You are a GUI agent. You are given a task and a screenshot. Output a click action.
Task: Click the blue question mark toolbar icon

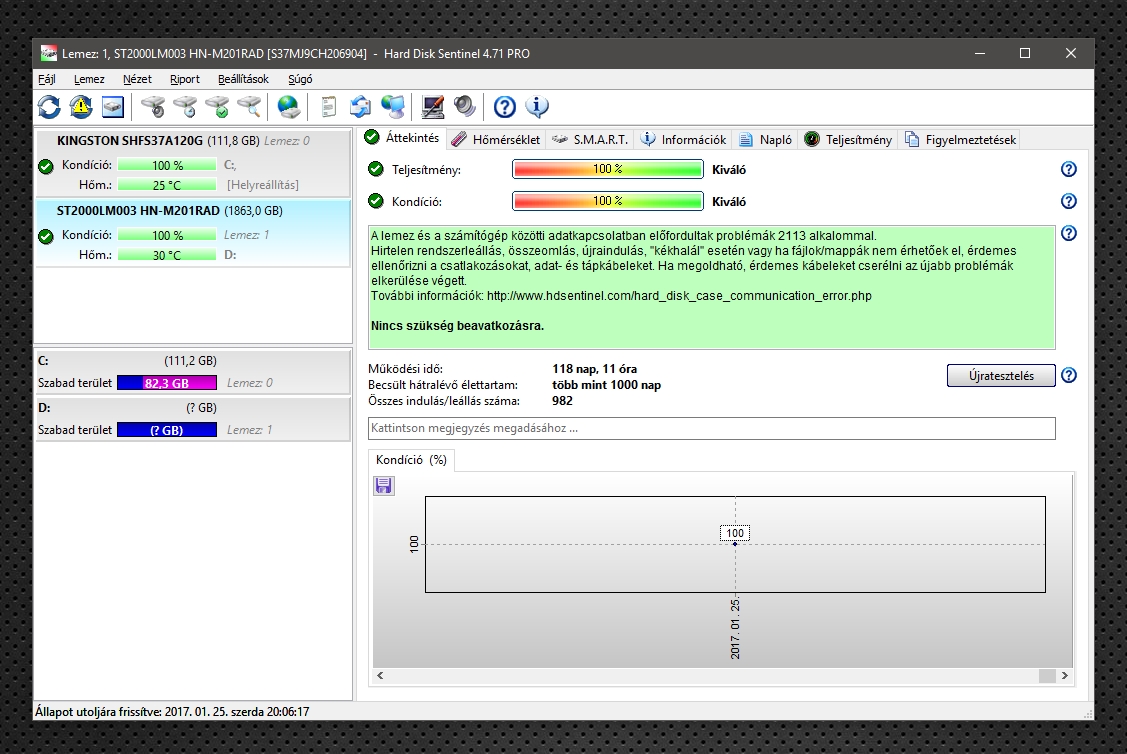pos(505,107)
